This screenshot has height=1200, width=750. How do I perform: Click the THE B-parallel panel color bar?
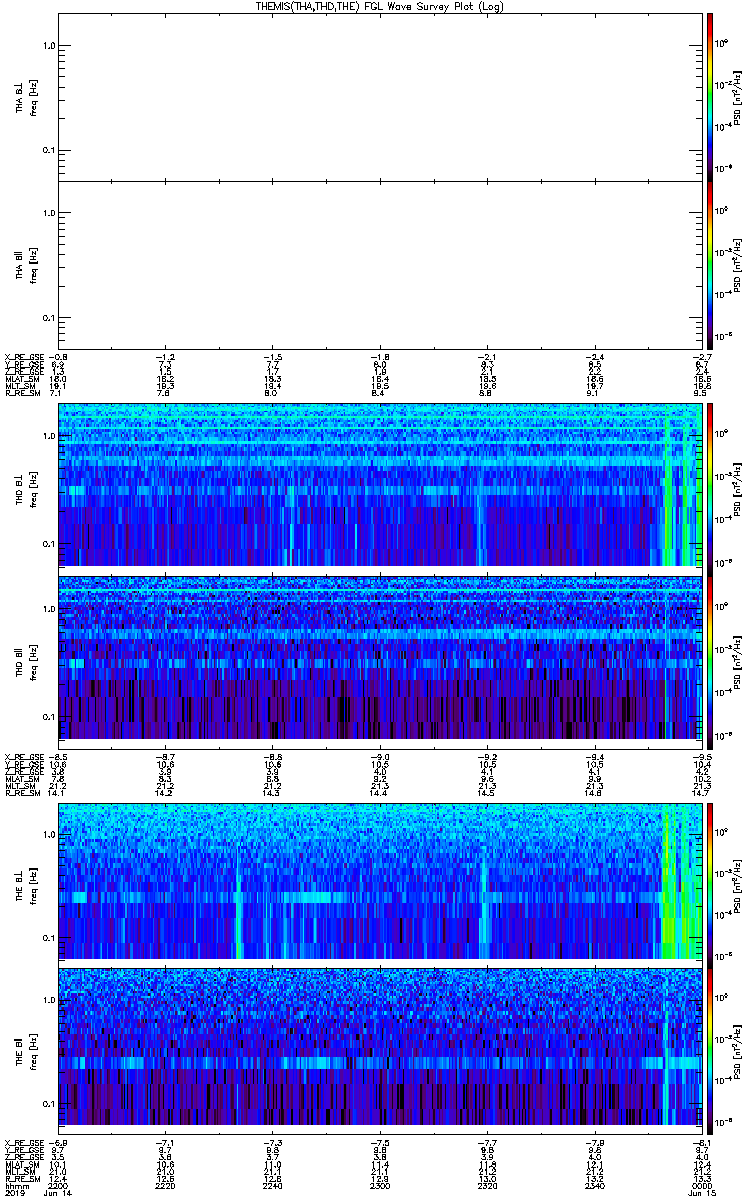[x=710, y=1049]
